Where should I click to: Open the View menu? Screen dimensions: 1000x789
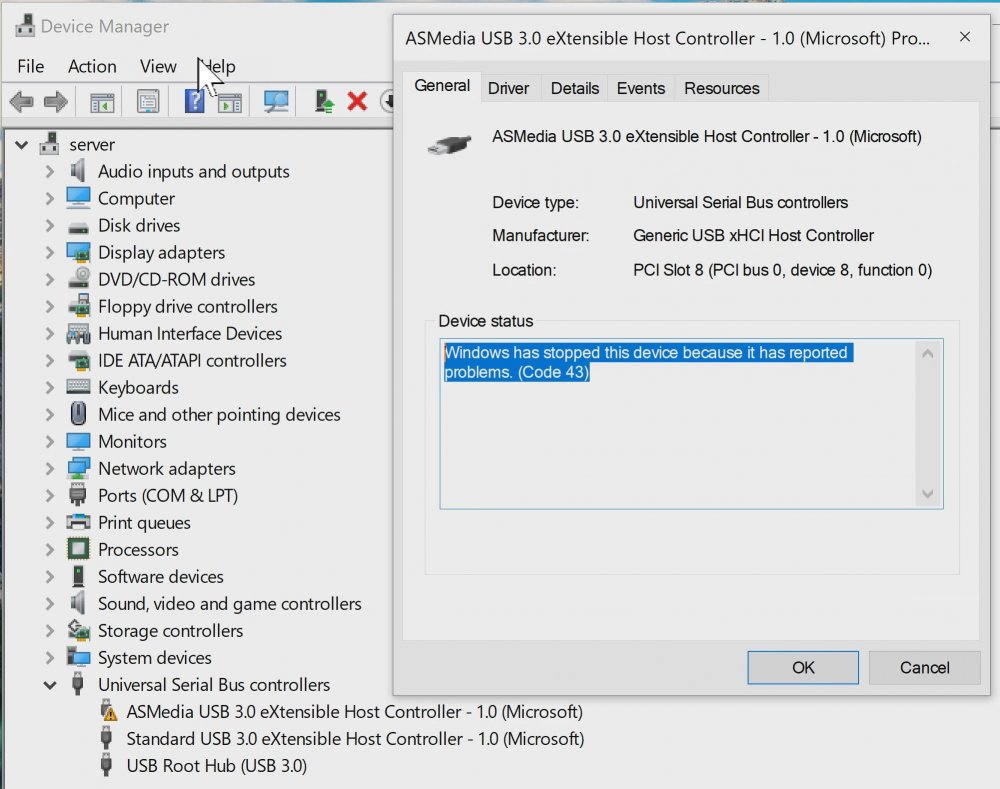pos(158,66)
